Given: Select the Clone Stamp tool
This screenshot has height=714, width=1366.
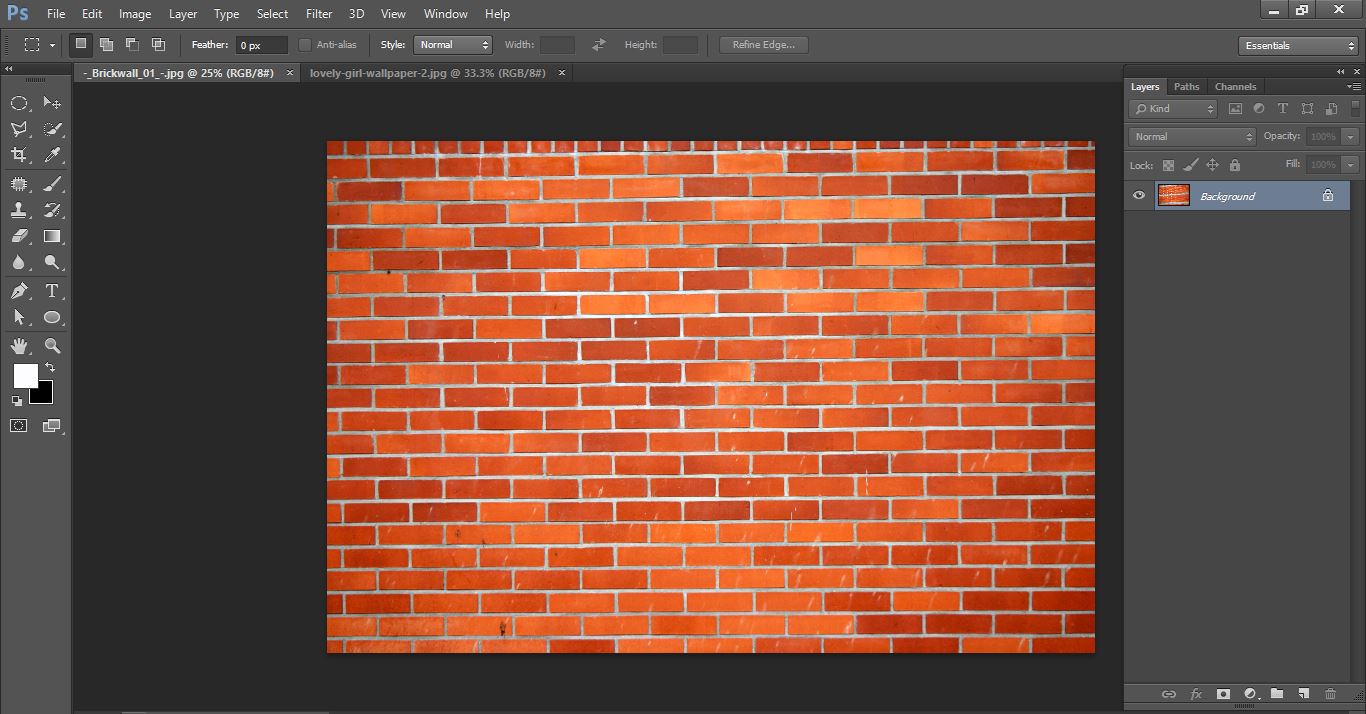Looking at the screenshot, I should (20, 210).
